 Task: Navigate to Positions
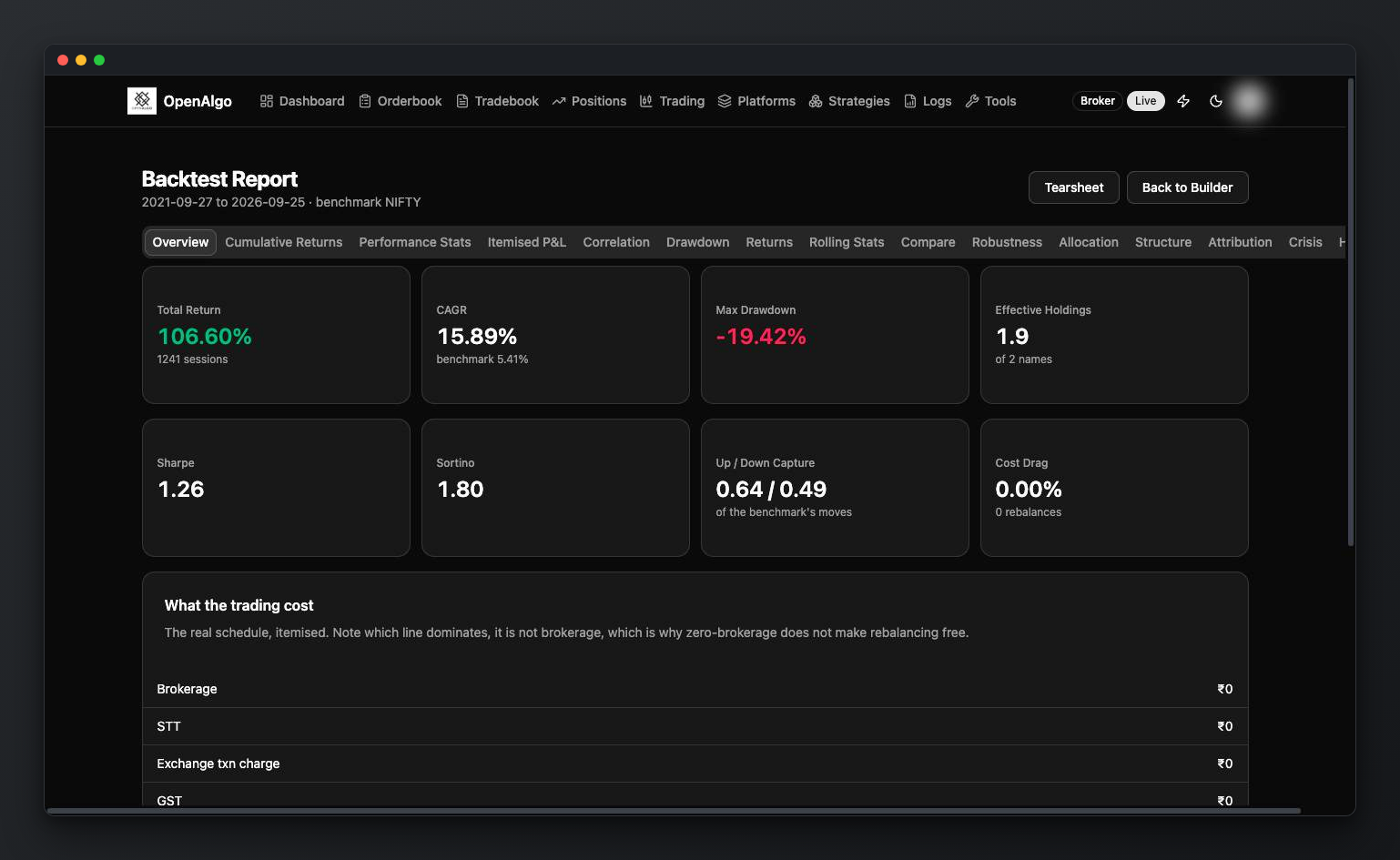coord(589,101)
